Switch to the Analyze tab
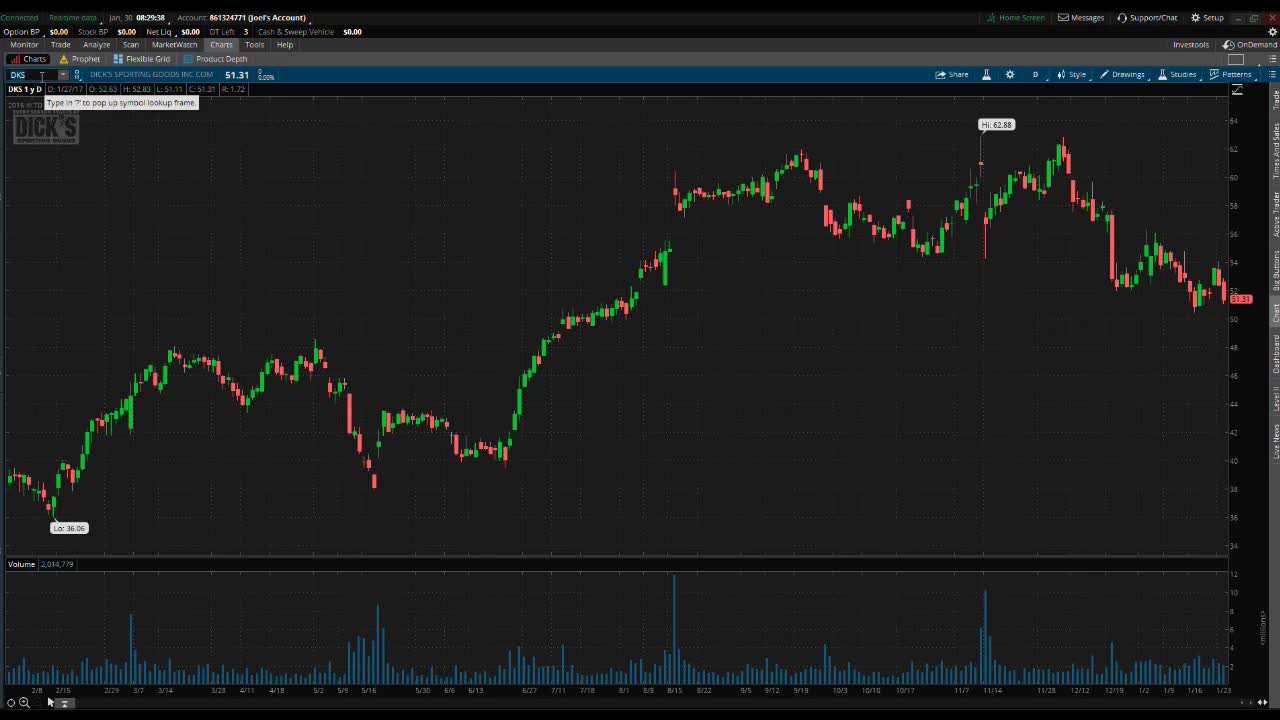Viewport: 1280px width, 720px height. 97,45
